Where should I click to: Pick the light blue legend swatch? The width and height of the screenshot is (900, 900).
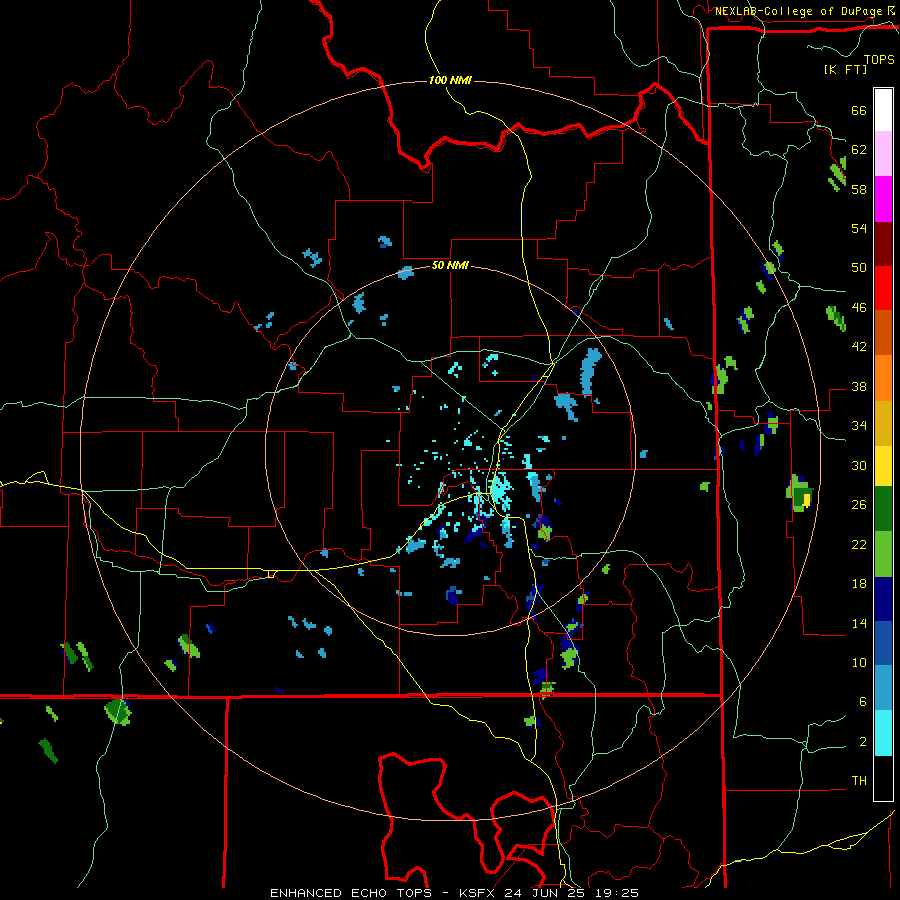pos(883,688)
